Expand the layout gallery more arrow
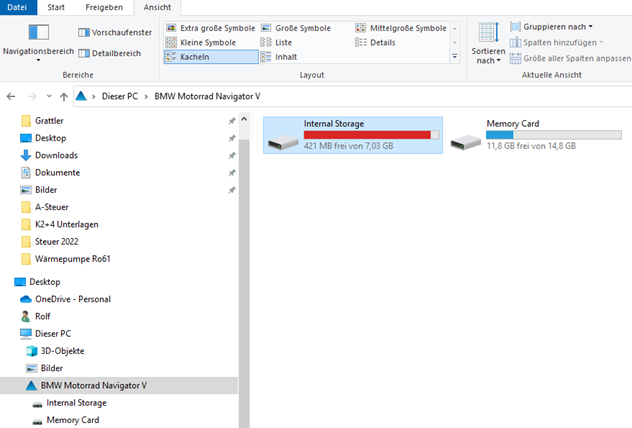 [x=455, y=58]
